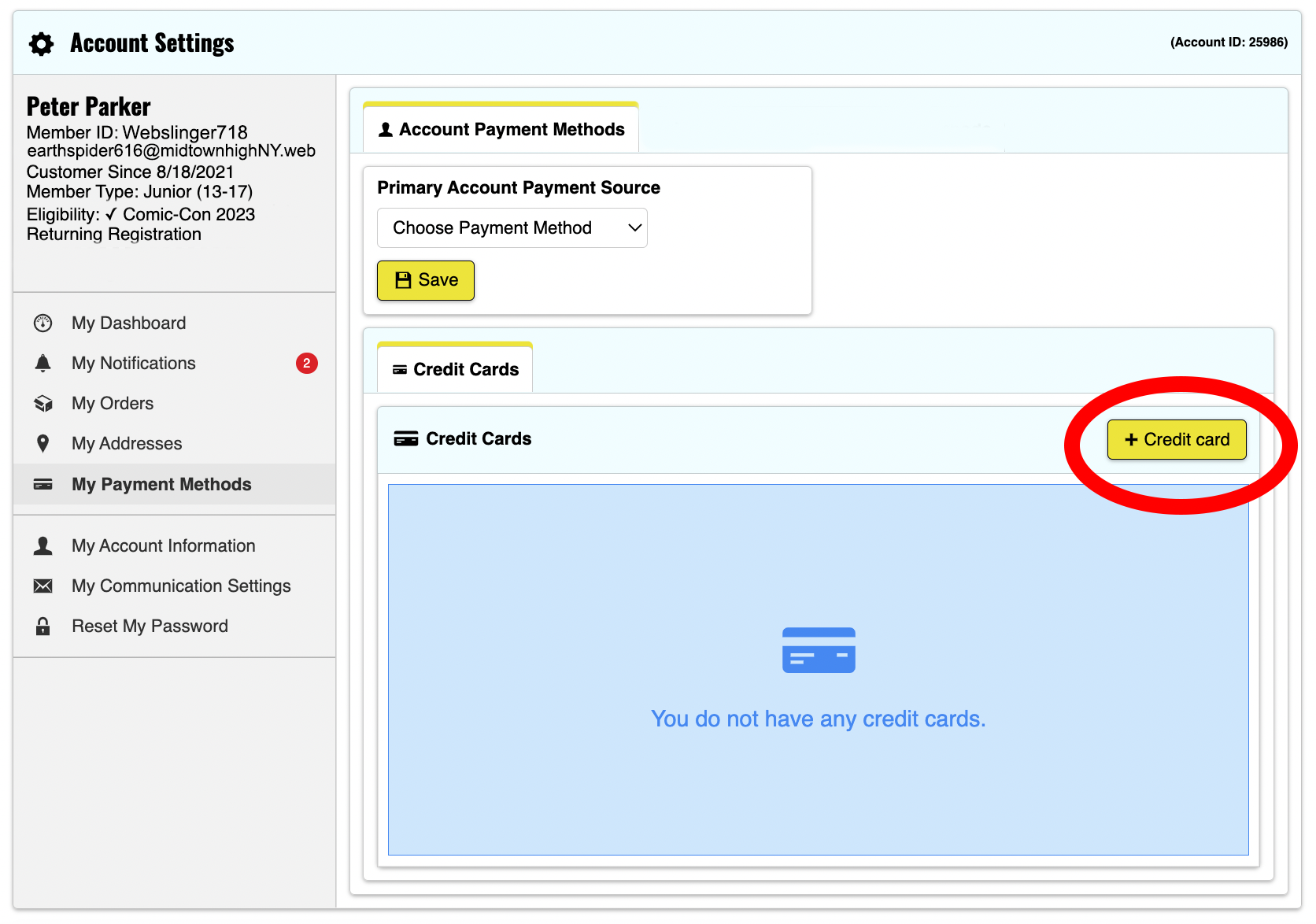Switch to the Account Payment Methods tab
Screen dimensions: 1316x924
tap(501, 130)
